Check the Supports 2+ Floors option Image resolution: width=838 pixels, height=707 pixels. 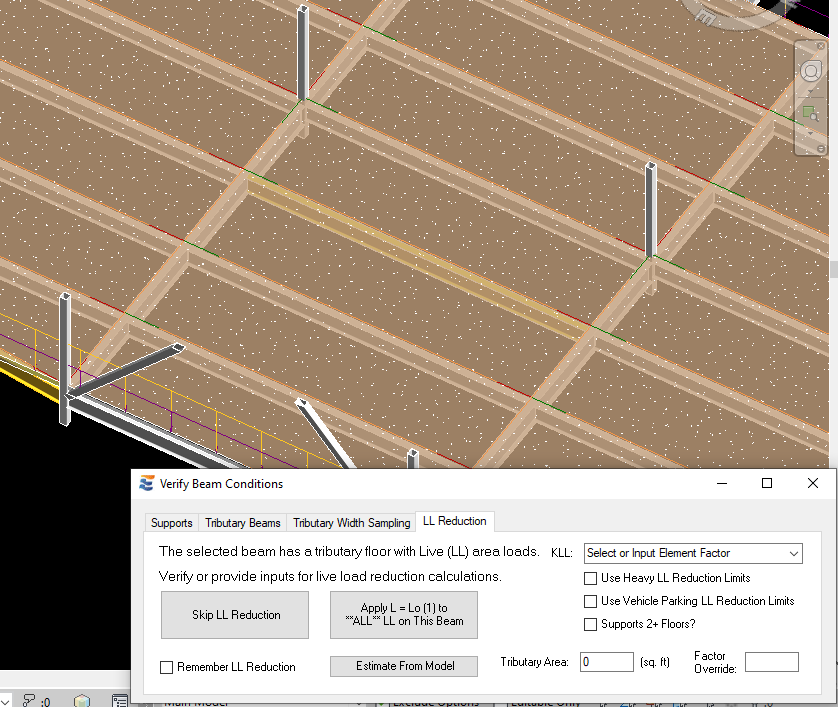coord(591,624)
